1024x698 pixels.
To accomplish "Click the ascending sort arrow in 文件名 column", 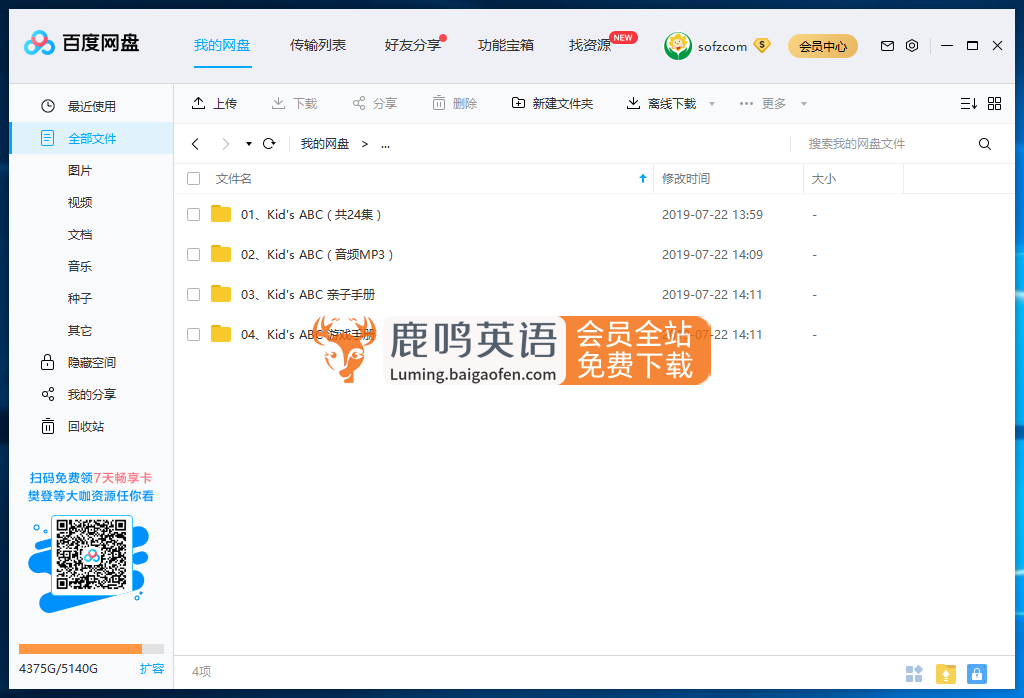I will point(643,178).
